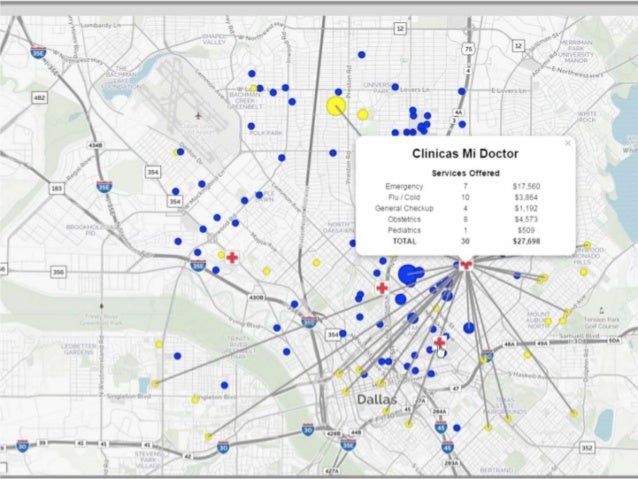Click the Tenison Park Golf Course label

tap(602, 323)
